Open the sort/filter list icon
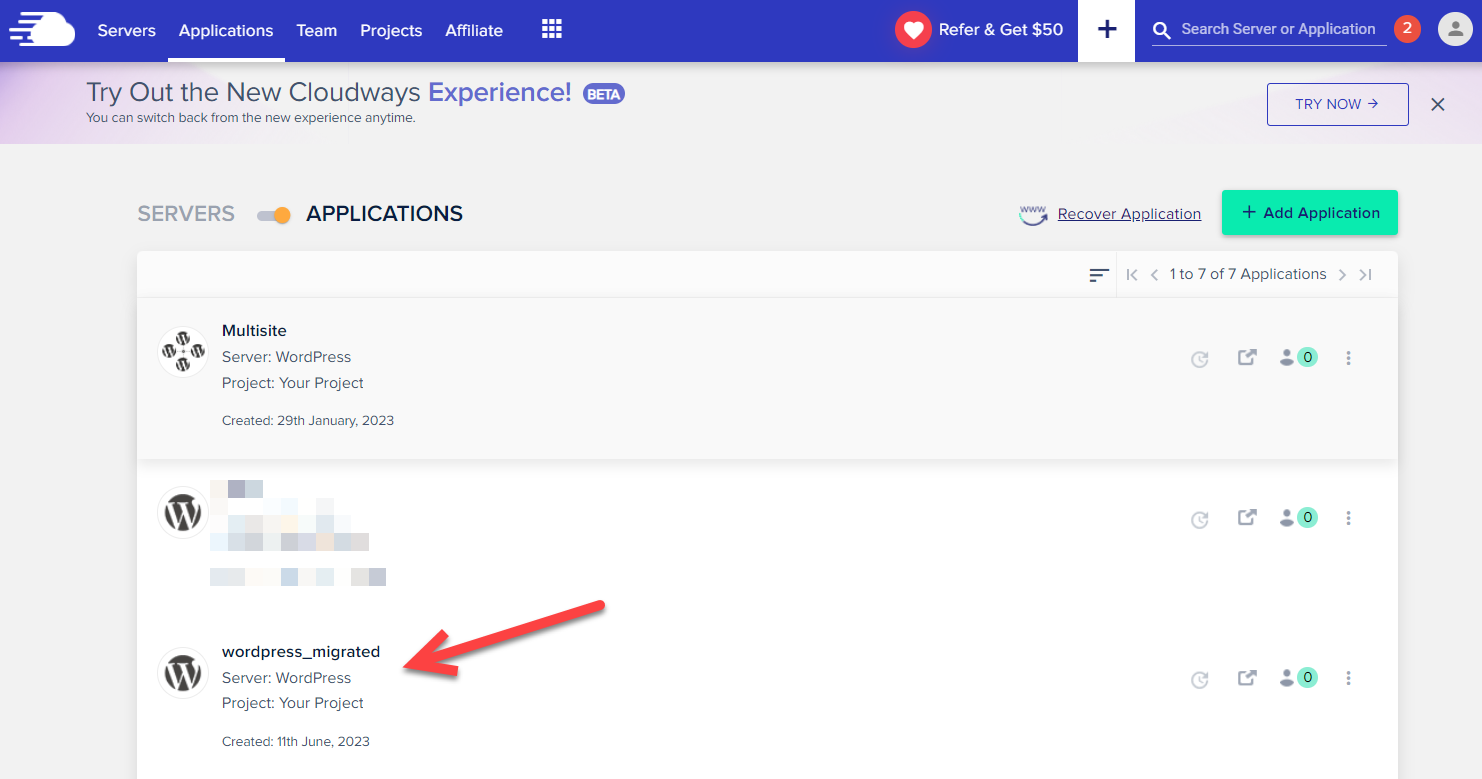This screenshot has width=1482, height=779. [1099, 275]
